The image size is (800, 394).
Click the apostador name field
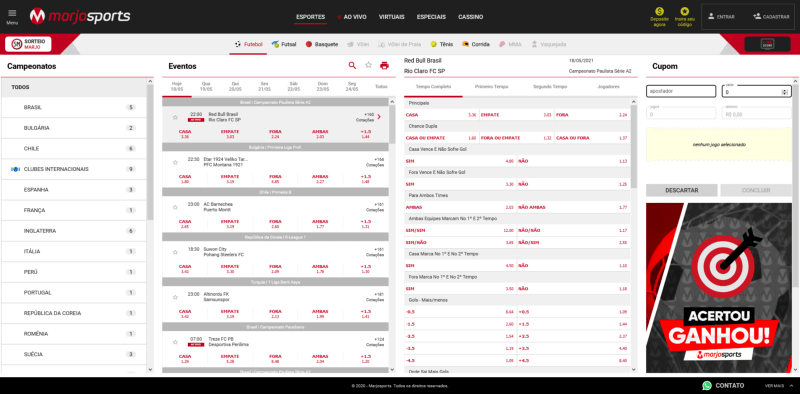tap(681, 91)
